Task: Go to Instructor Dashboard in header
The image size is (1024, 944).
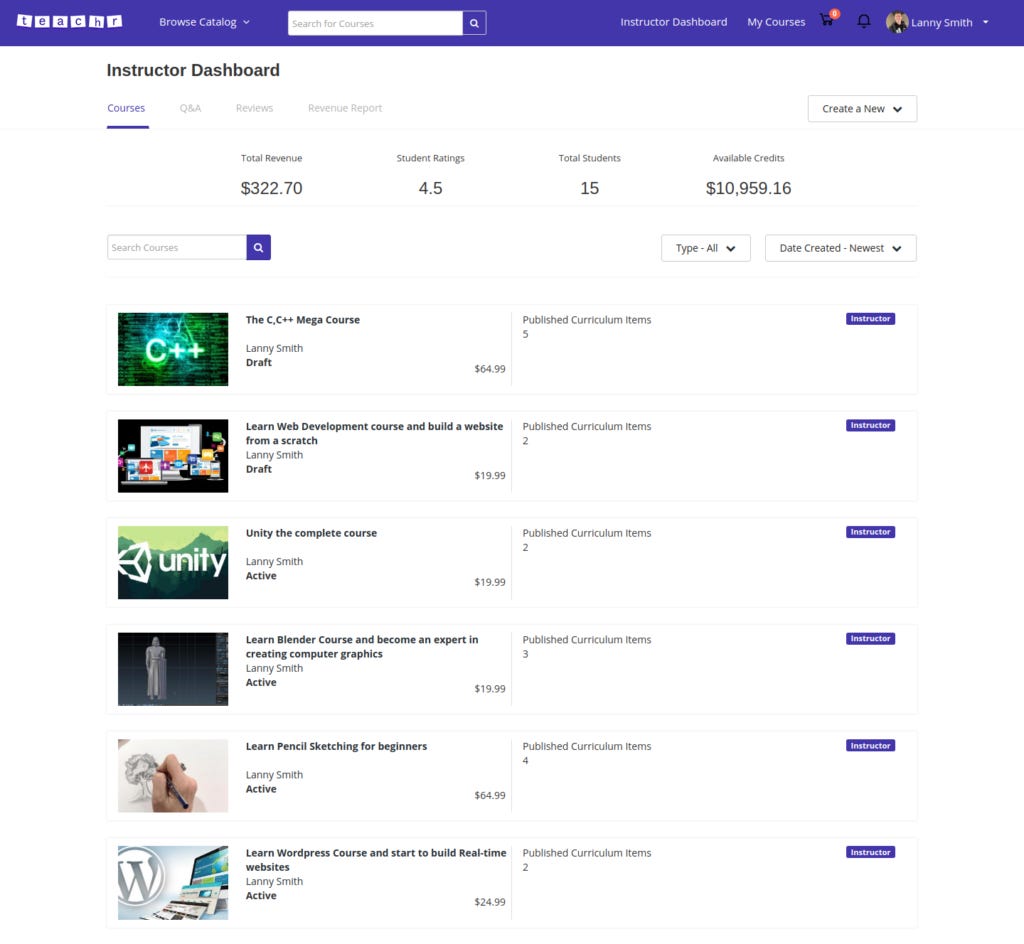Action: point(673,22)
